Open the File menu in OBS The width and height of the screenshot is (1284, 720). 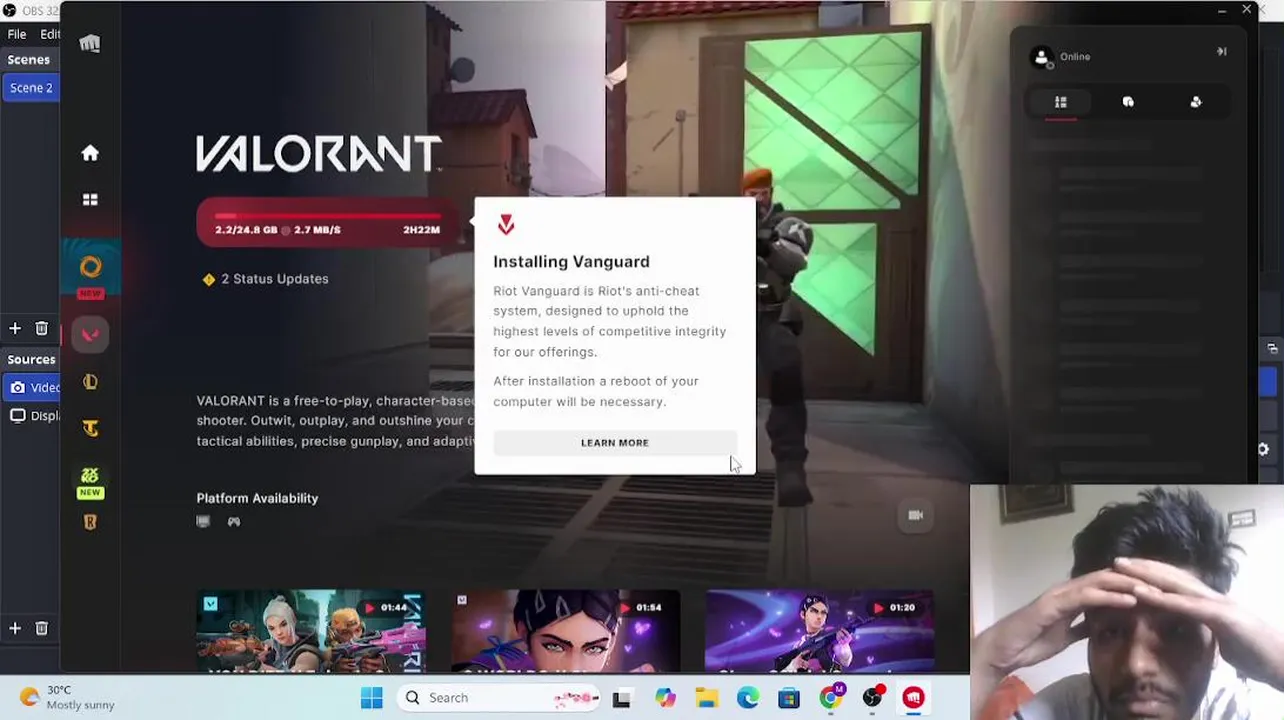click(17, 34)
